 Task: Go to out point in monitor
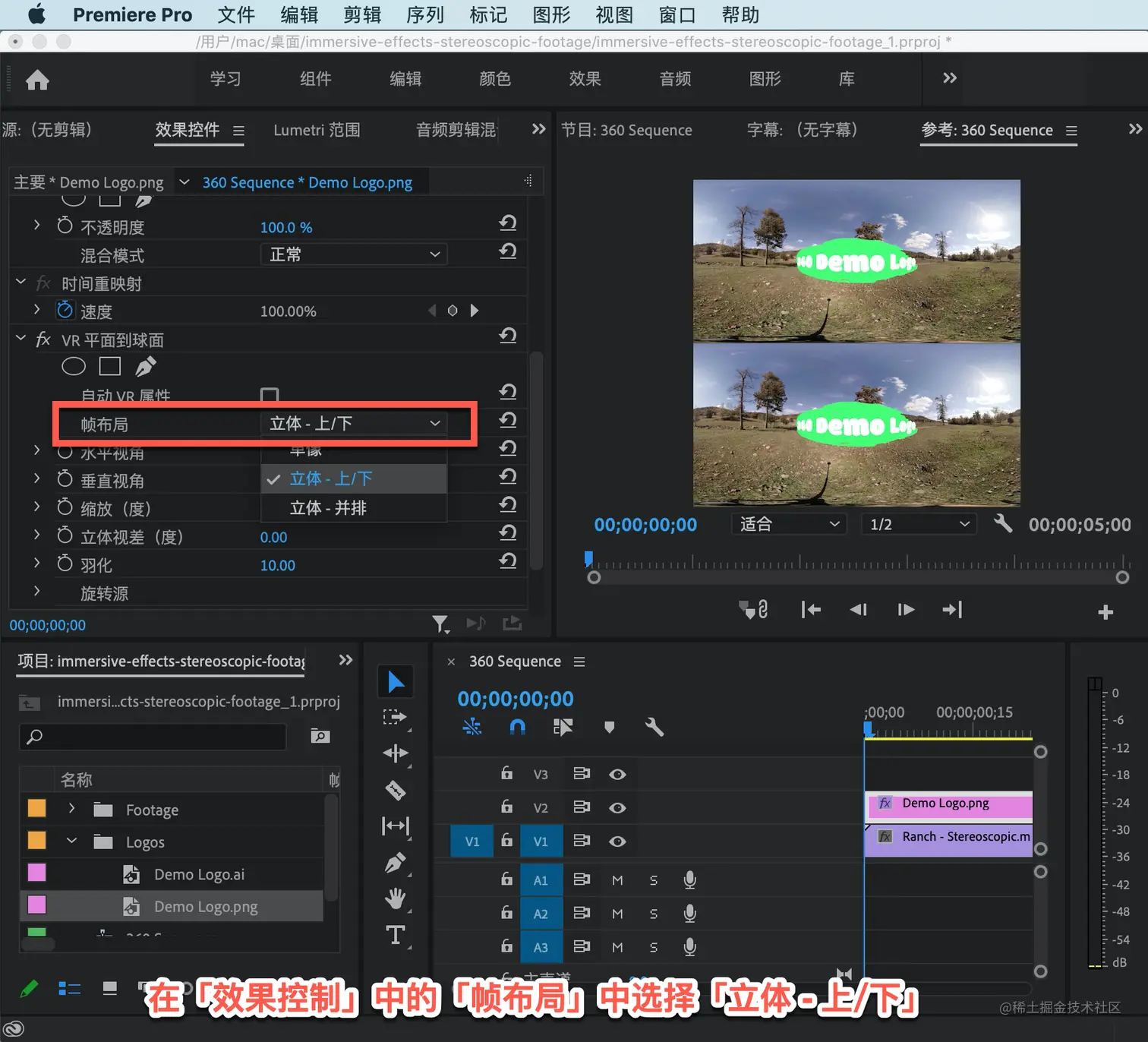pos(952,610)
